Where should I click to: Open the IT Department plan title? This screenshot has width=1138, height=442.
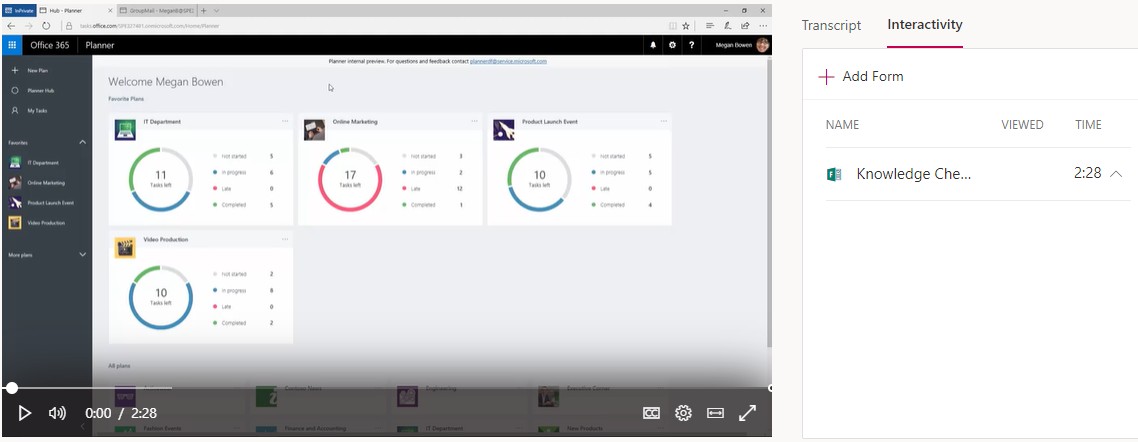coord(162,122)
